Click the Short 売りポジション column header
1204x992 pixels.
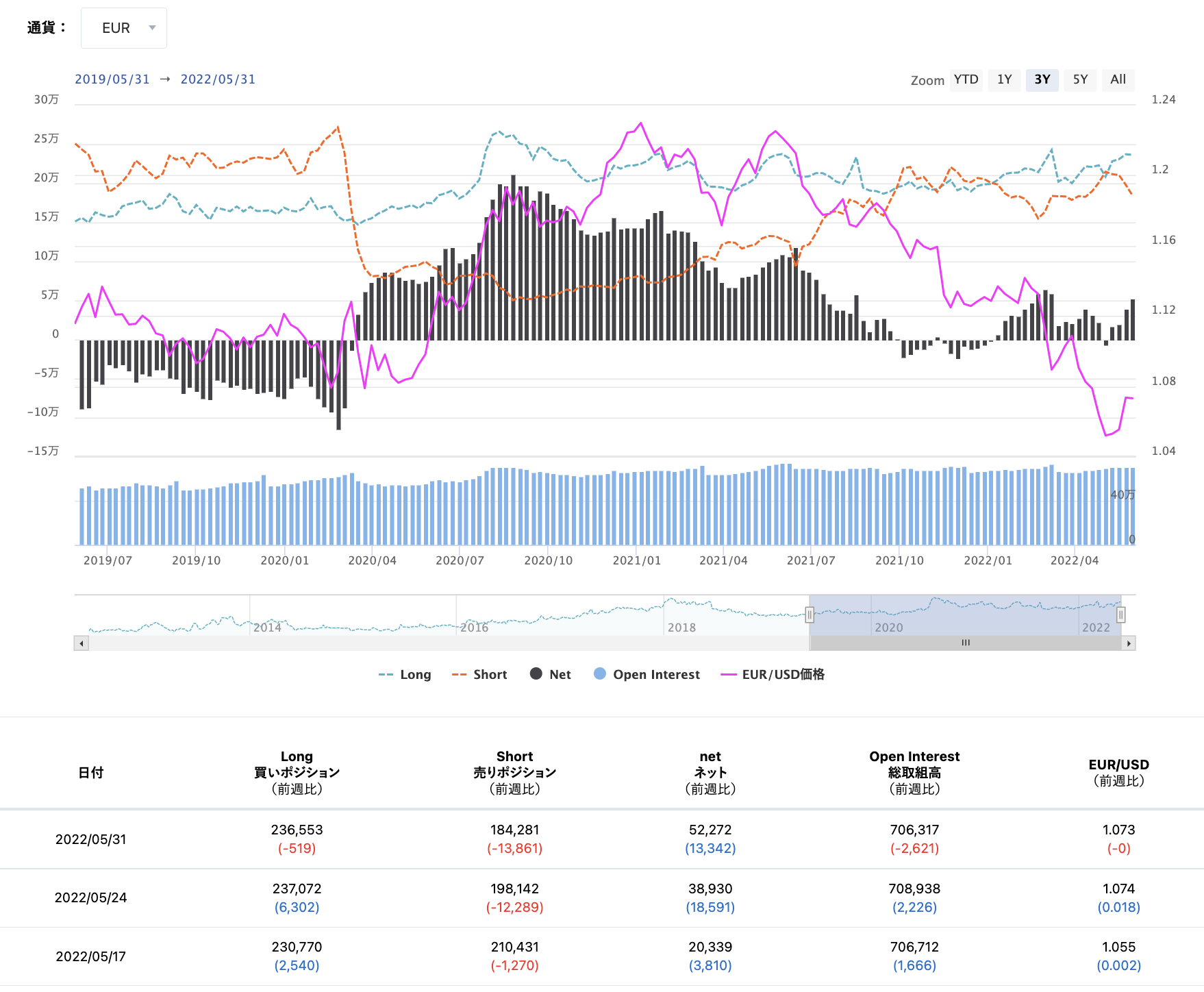pyautogui.click(x=515, y=773)
